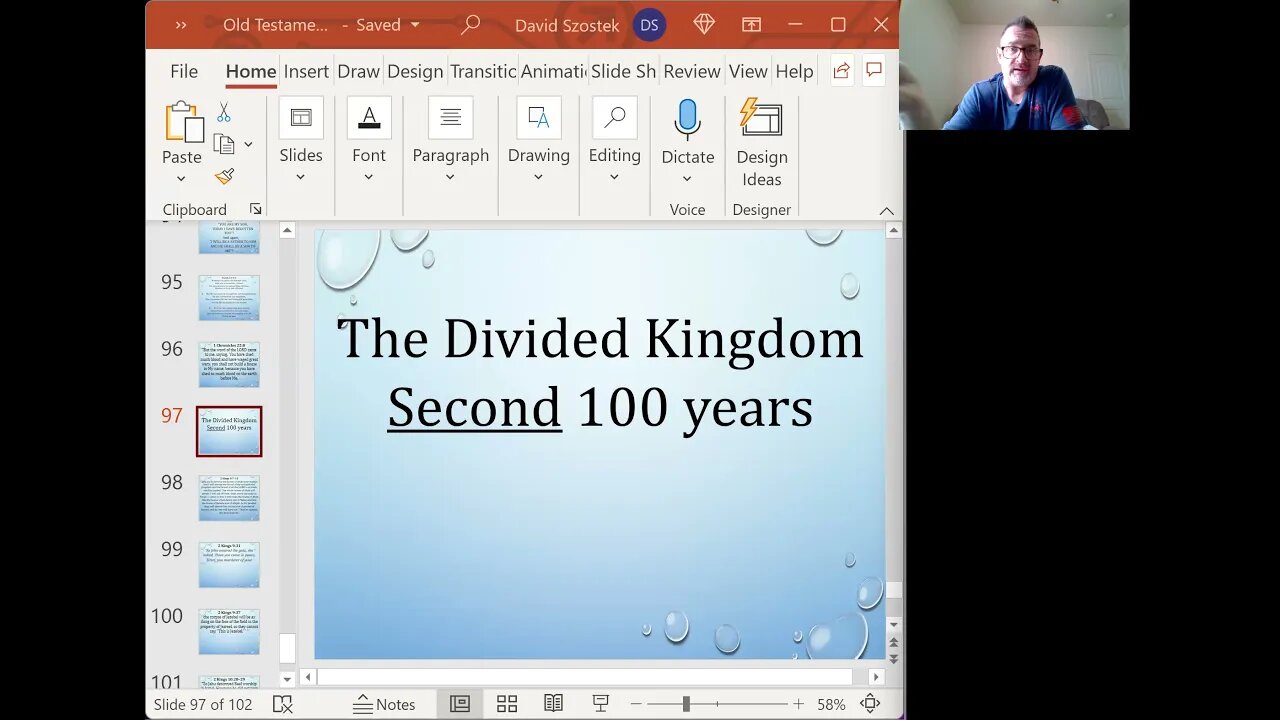Open the Font group icon
1280x720 pixels.
pos(369,118)
